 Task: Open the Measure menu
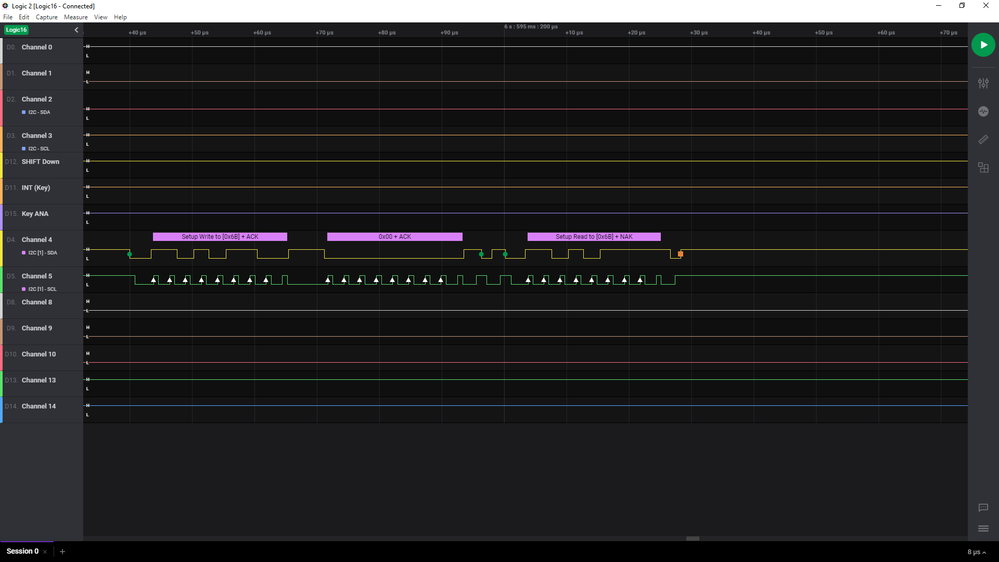[x=76, y=17]
